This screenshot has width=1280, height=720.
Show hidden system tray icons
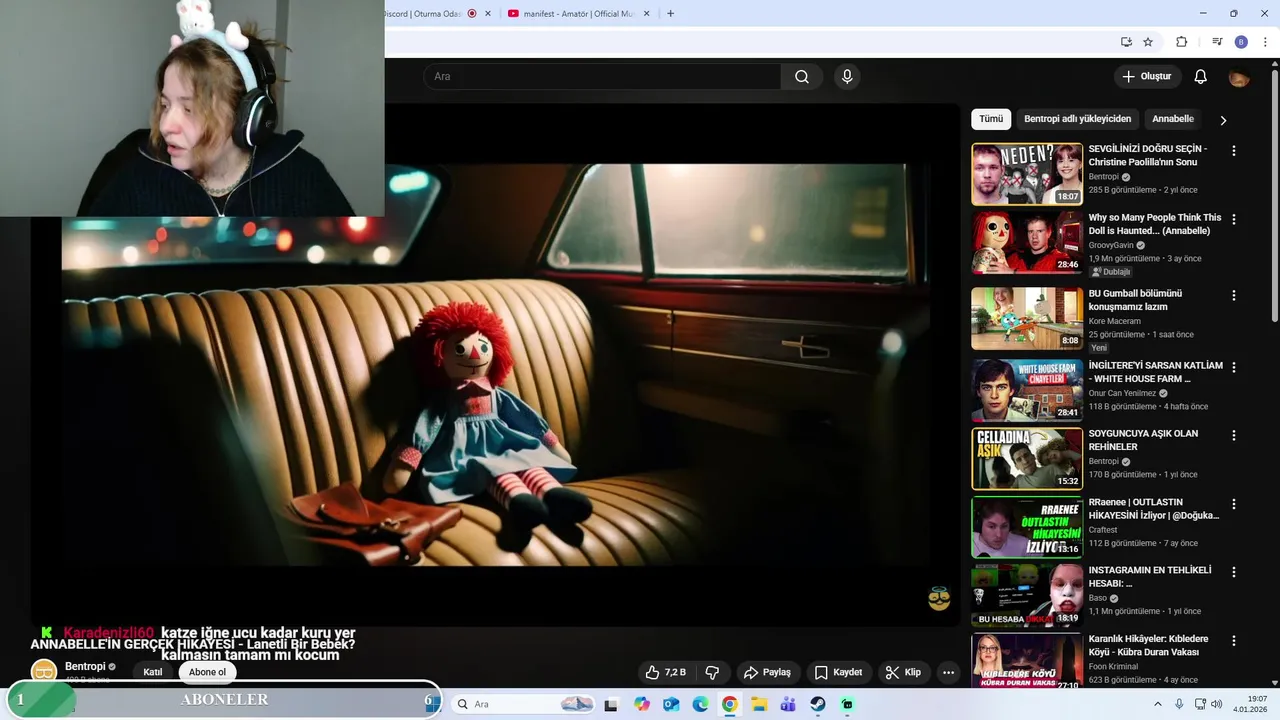pos(1158,704)
